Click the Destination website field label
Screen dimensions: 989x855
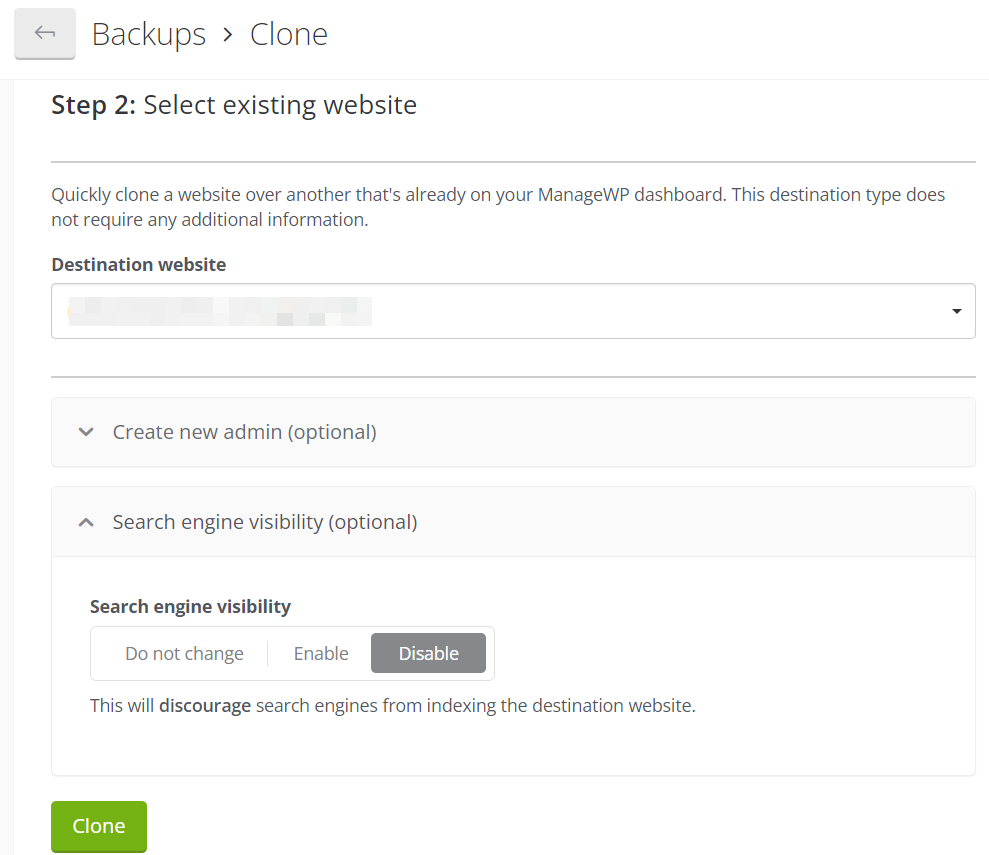(138, 265)
